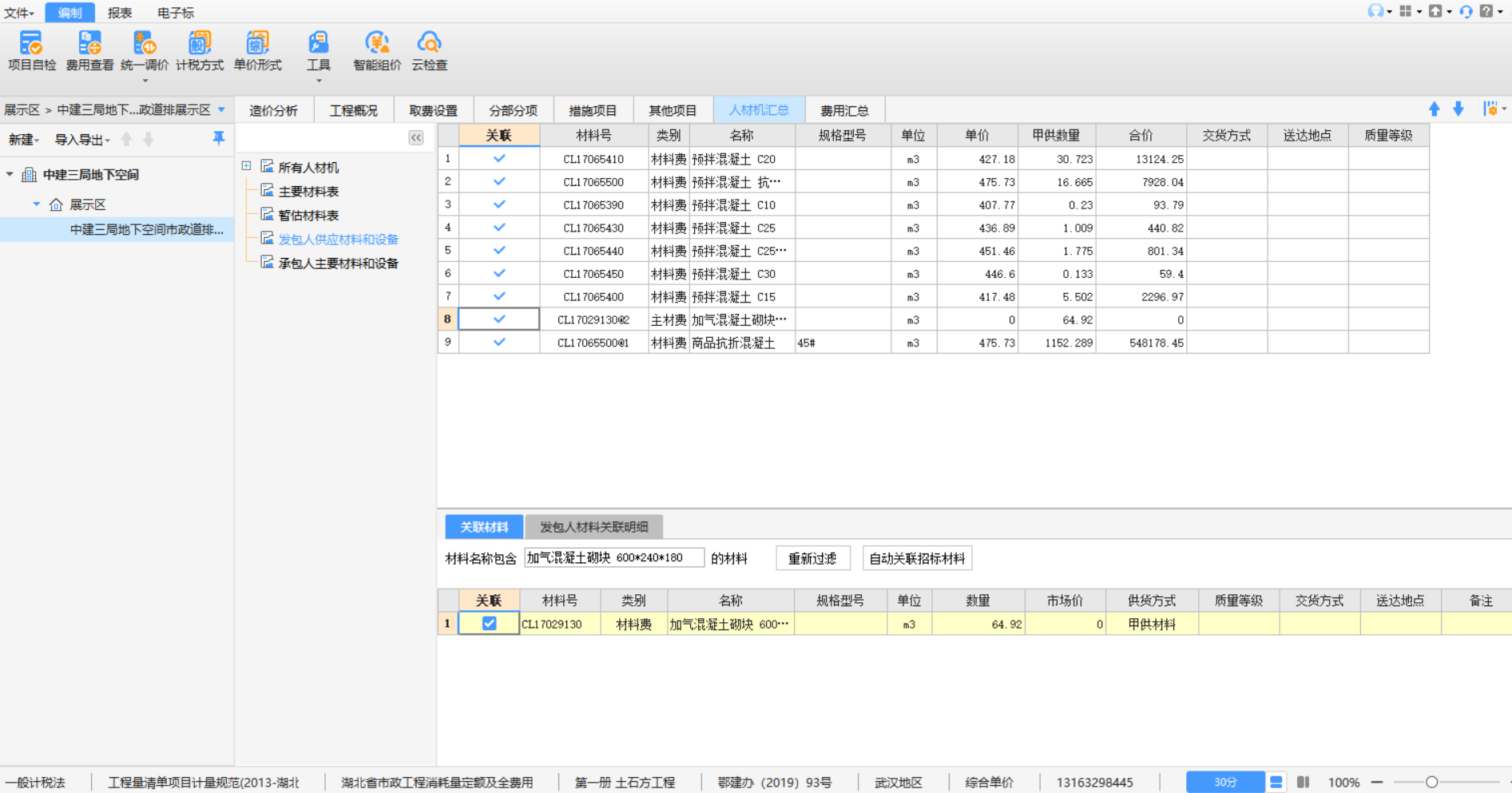
Task: Collapse the 中建三局地下空间 project node
Action: tap(10, 174)
